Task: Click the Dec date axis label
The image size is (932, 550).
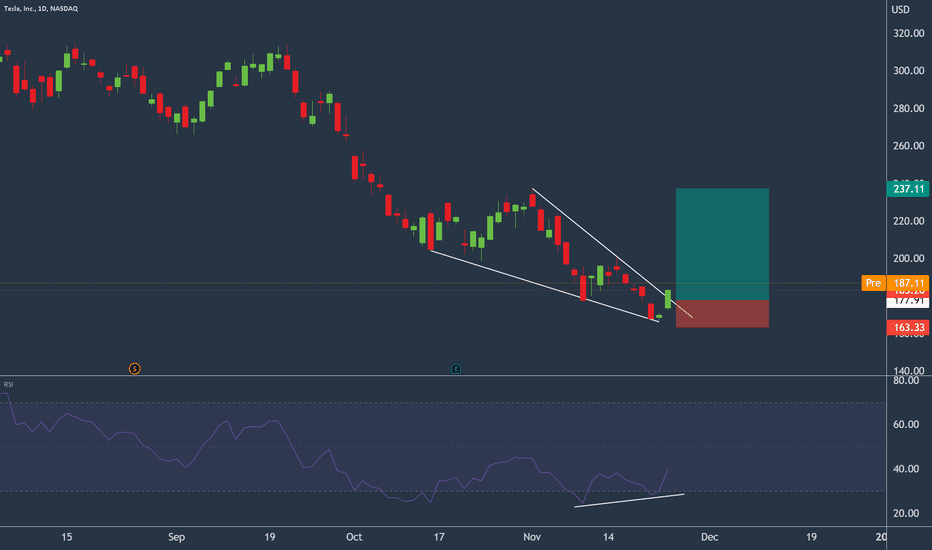Action: click(710, 537)
